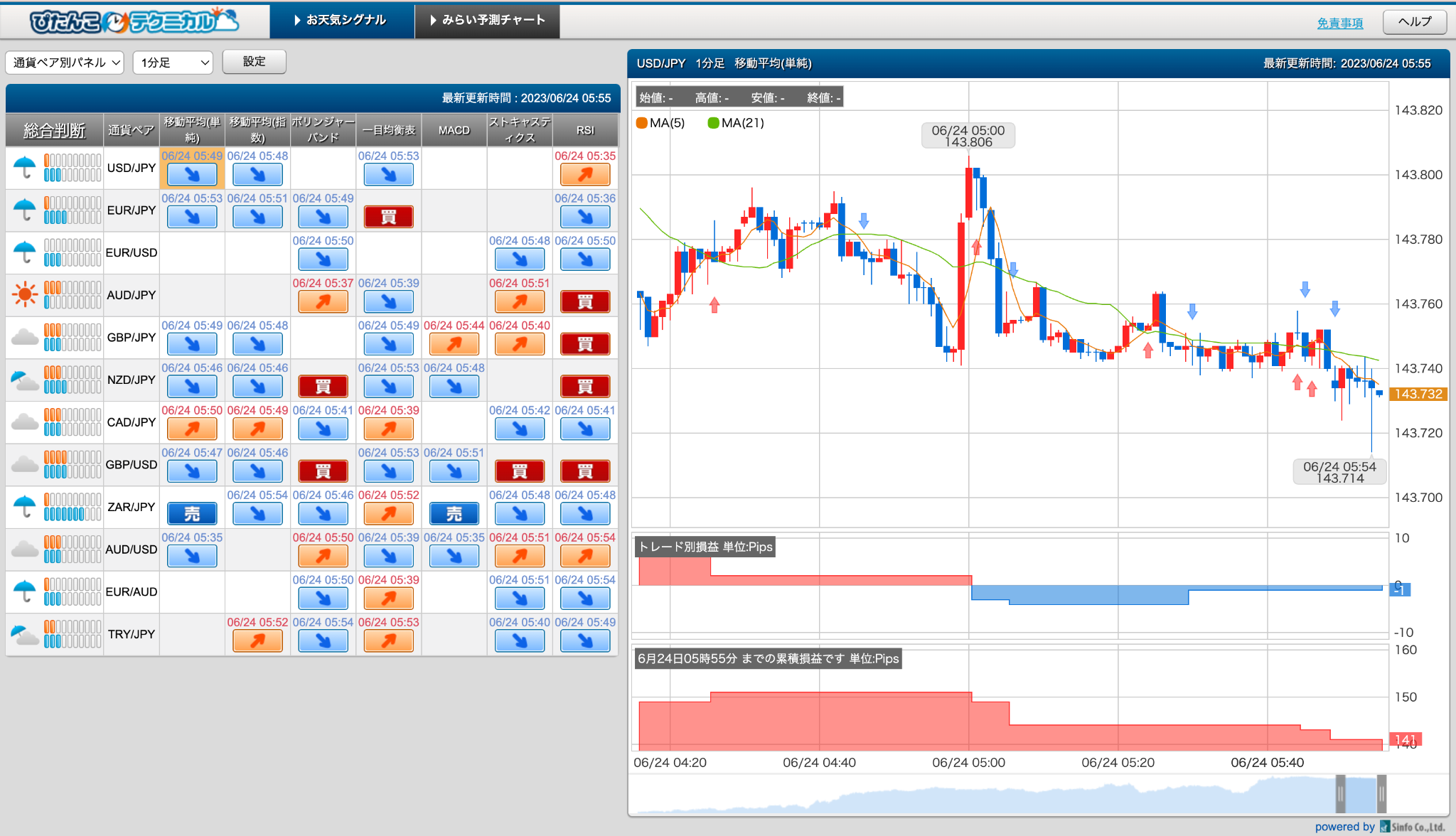
Task: Open the 通貨ペア別パネル dropdown
Action: 65,63
